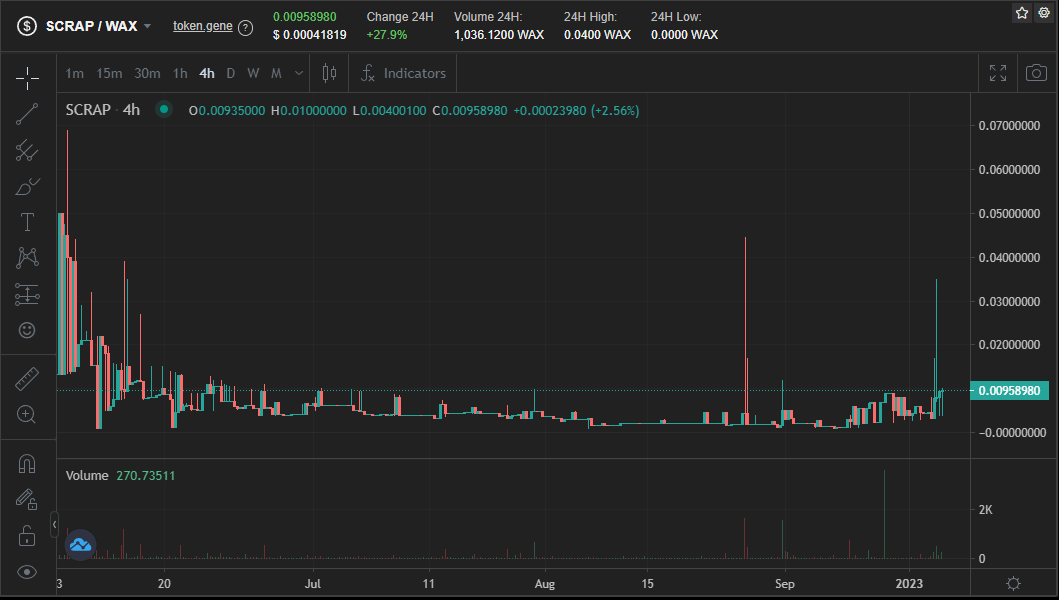Image resolution: width=1059 pixels, height=600 pixels.
Task: Click the 1,036.1200 WAX volume value
Action: click(x=499, y=35)
